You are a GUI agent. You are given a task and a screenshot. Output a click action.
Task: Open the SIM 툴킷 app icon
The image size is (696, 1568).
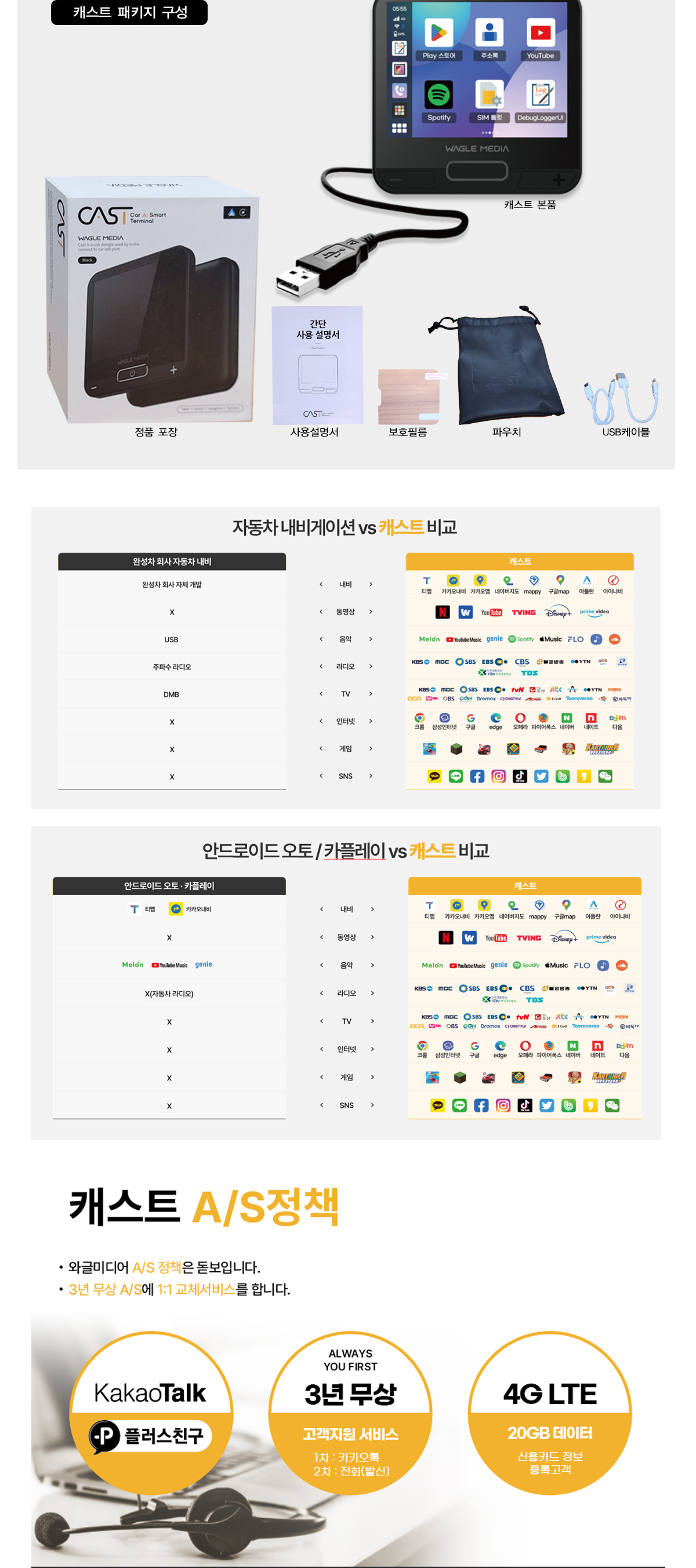click(x=489, y=96)
